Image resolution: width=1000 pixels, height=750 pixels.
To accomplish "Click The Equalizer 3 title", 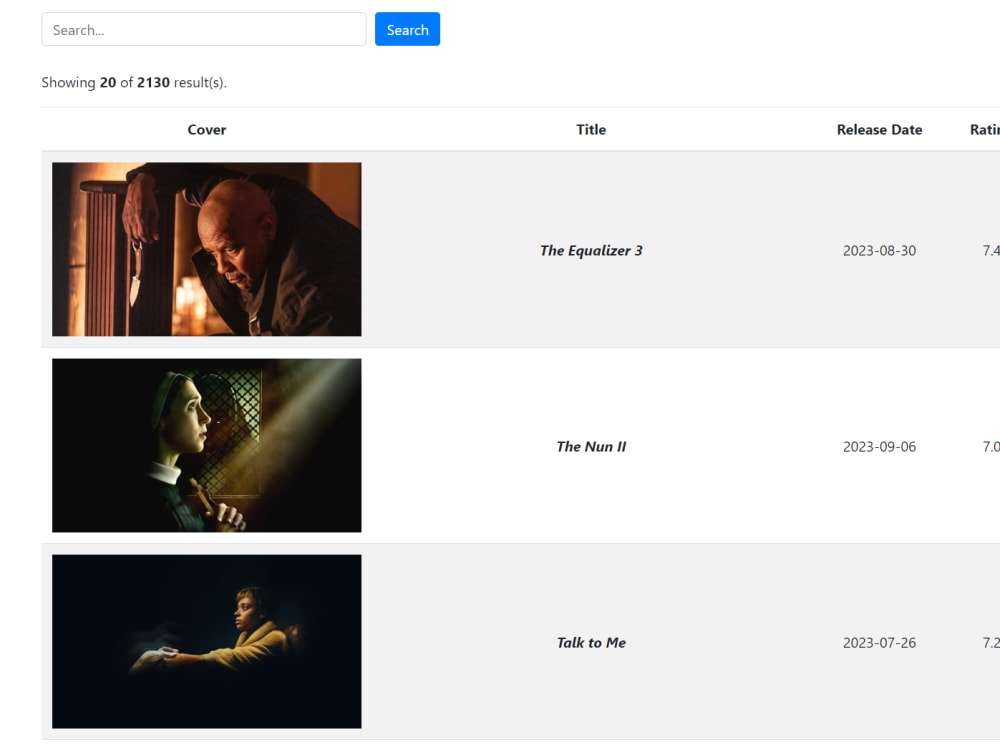I will (591, 251).
